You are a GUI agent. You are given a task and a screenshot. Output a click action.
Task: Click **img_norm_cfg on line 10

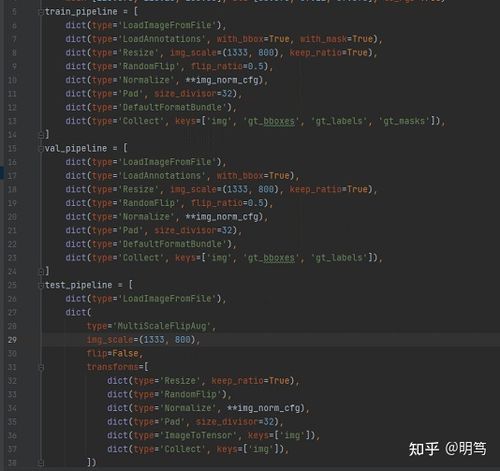(222, 80)
